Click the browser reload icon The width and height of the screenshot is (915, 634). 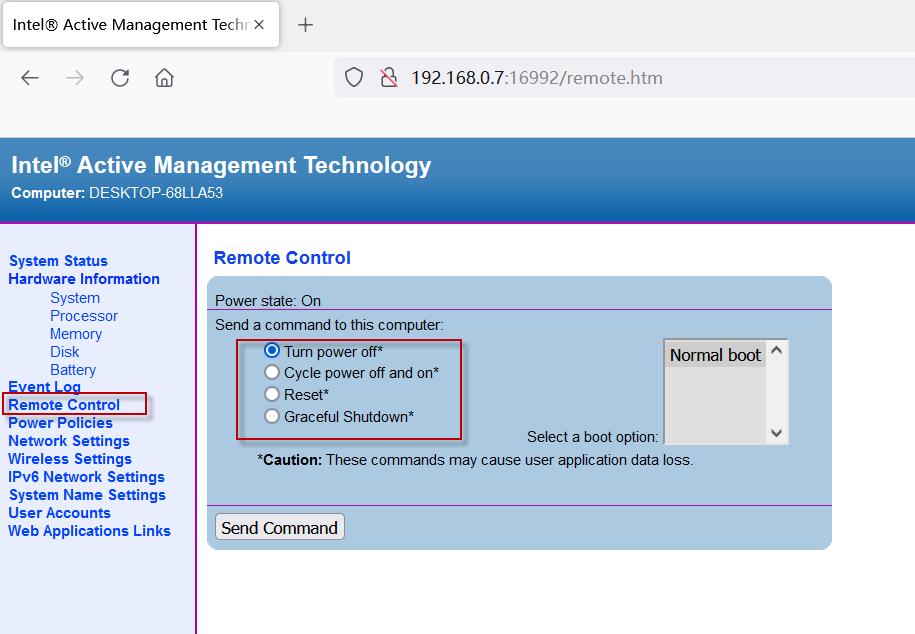tap(120, 78)
